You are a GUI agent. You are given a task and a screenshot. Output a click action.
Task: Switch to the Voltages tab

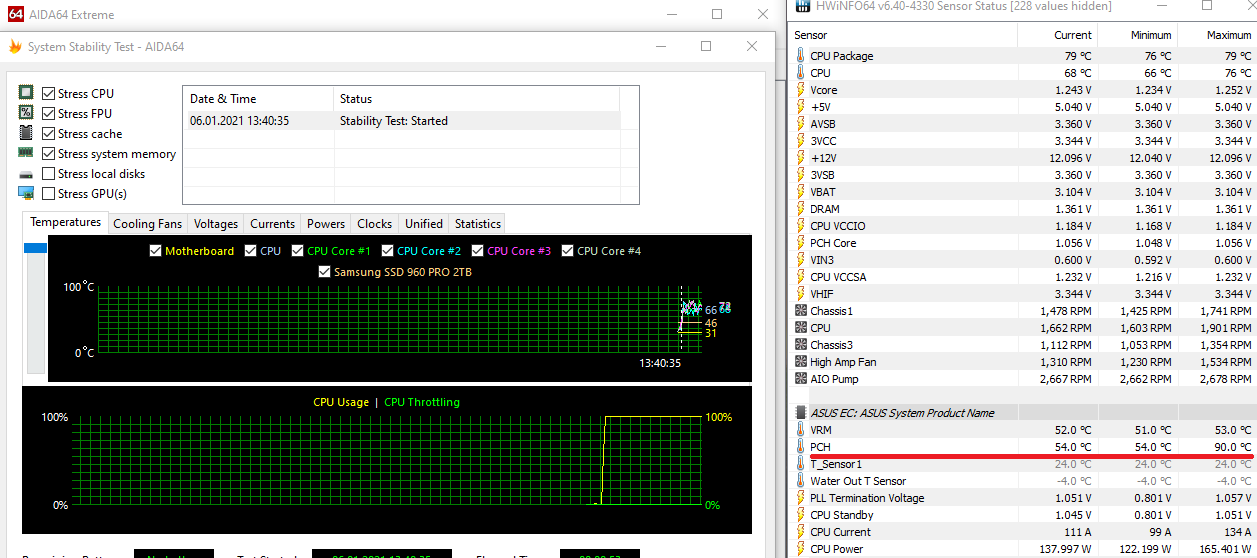pyautogui.click(x=216, y=224)
